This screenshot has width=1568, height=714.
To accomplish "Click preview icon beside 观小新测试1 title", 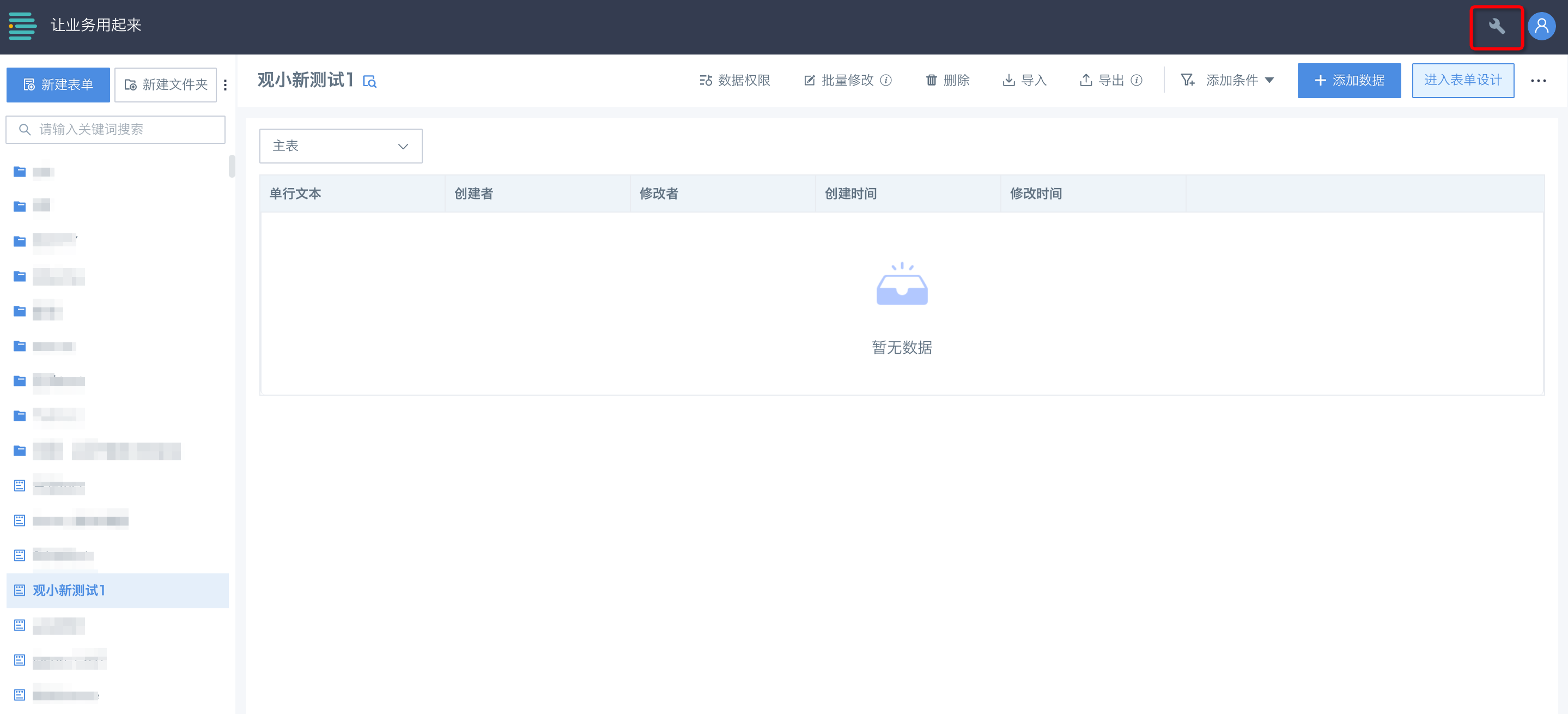I will coord(369,82).
